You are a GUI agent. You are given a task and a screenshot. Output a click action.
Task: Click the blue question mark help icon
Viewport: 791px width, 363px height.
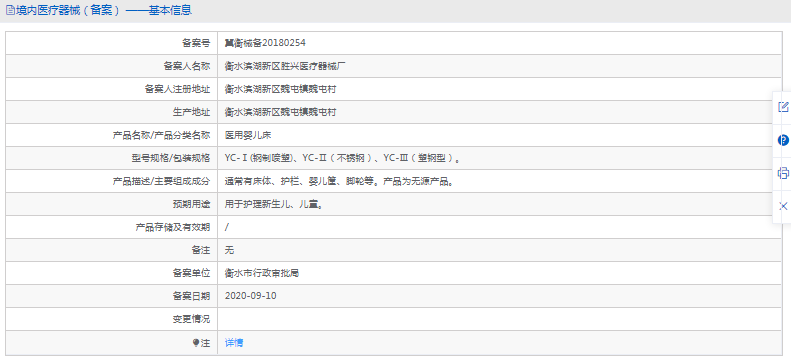[783, 140]
